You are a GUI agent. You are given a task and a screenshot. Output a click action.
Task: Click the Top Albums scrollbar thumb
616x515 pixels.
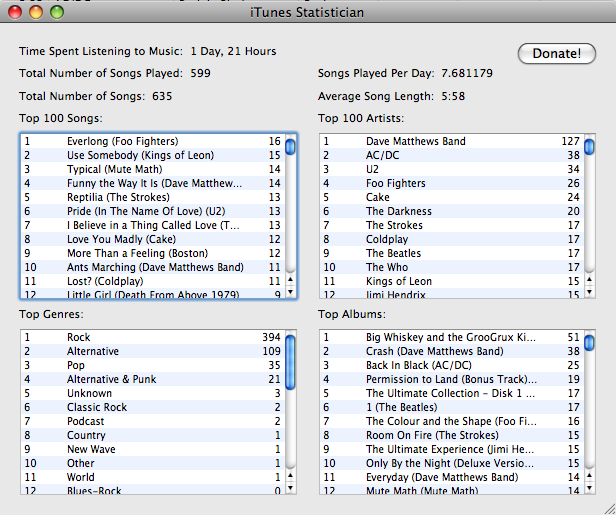pyautogui.click(x=589, y=343)
